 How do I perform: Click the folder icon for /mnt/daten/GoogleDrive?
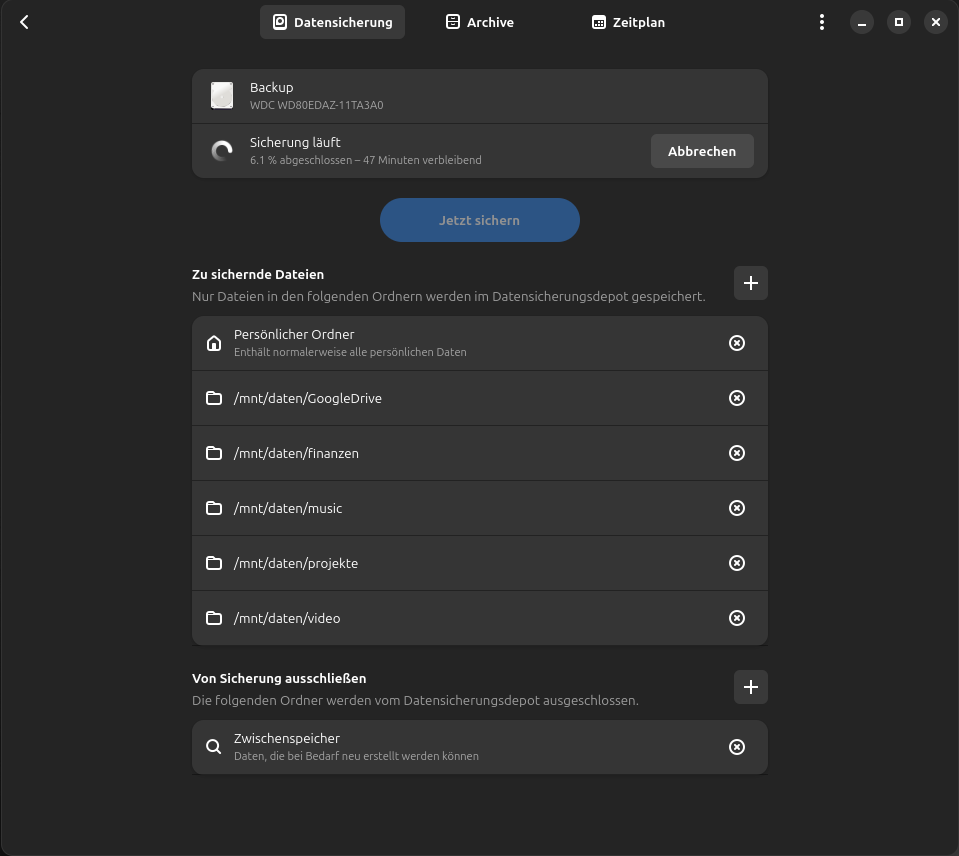coord(213,398)
